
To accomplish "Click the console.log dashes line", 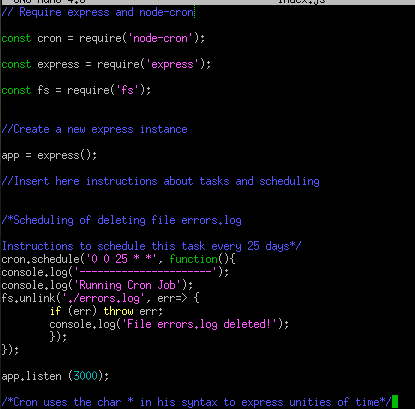I will pyautogui.click(x=115, y=272).
